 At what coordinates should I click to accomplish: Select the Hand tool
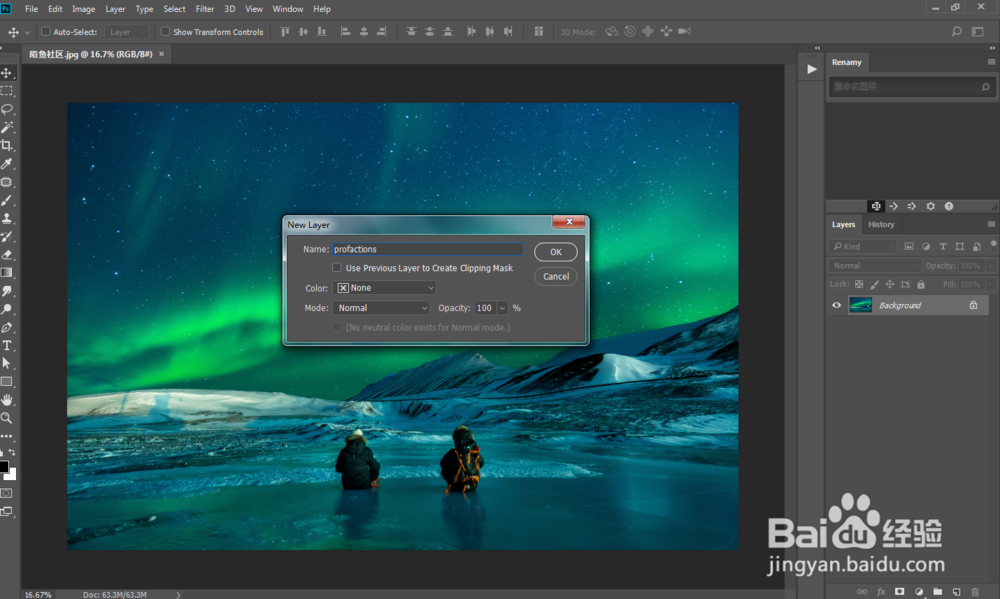(7, 400)
